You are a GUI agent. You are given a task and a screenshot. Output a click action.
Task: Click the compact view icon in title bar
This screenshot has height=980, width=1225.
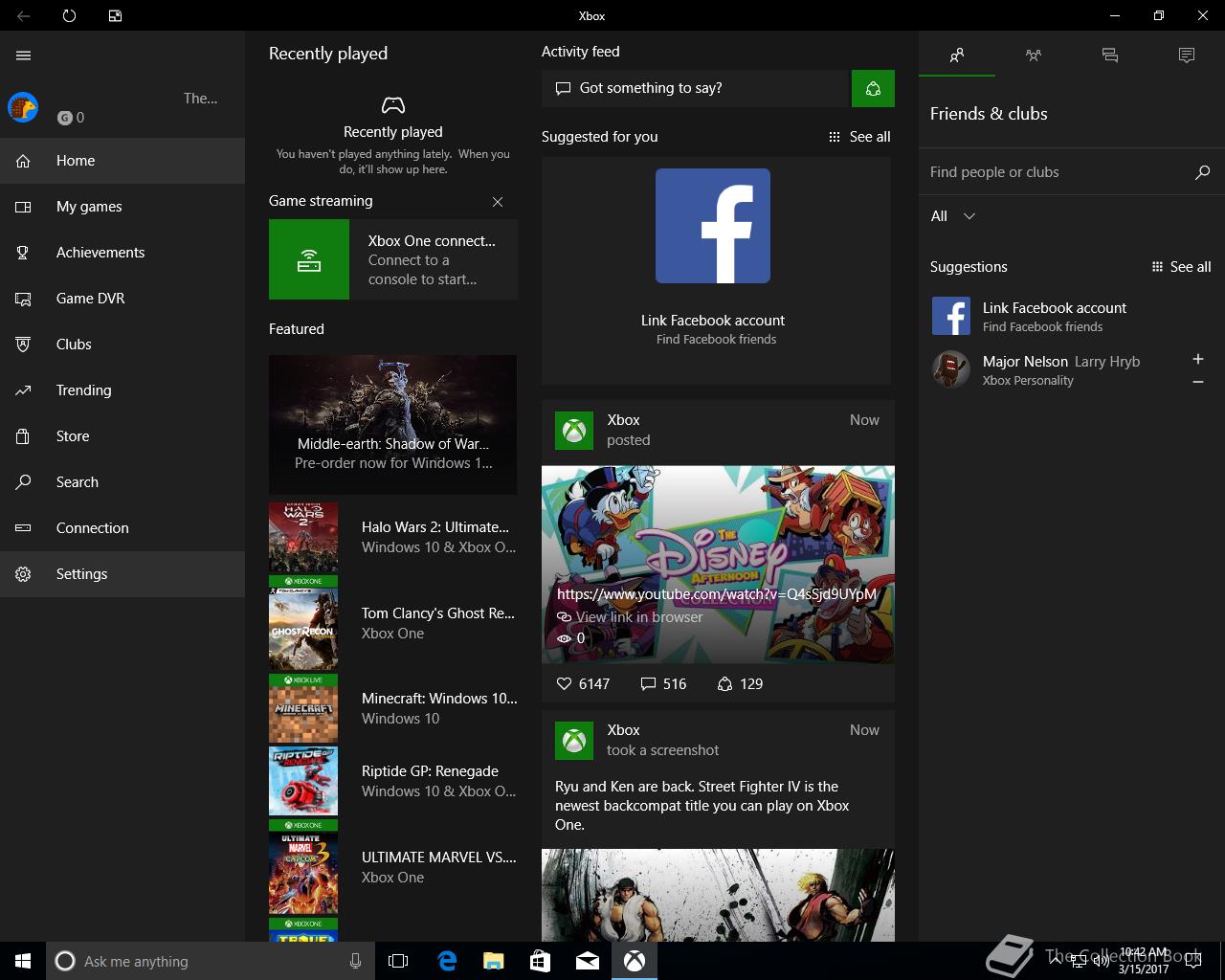[x=115, y=15]
